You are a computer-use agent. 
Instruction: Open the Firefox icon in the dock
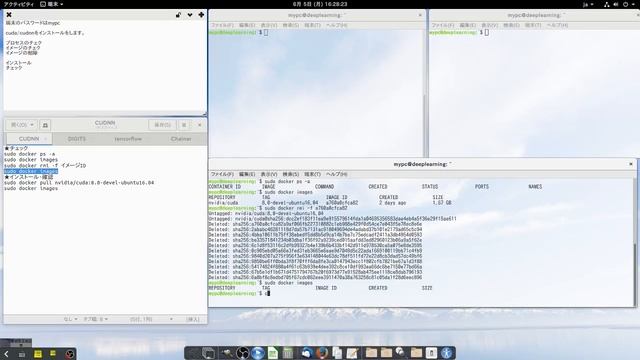322,353
